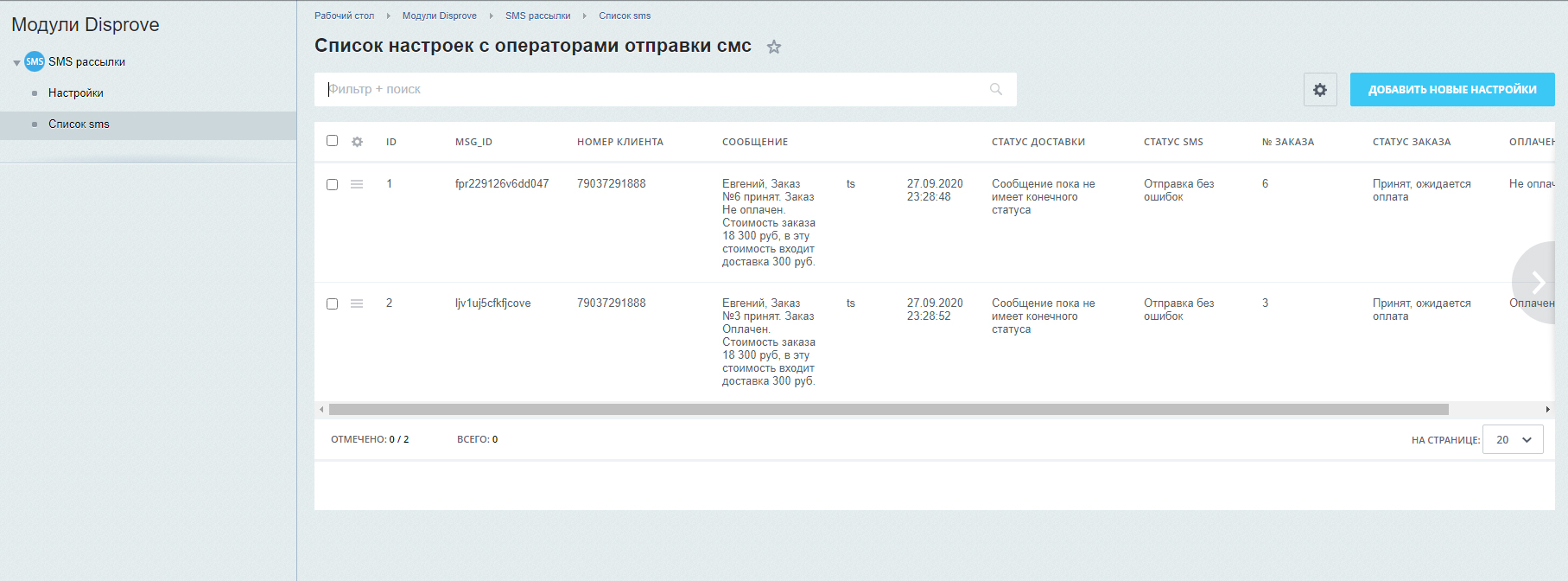
Task: Sort by the Статус доставки column header
Action: click(1038, 142)
